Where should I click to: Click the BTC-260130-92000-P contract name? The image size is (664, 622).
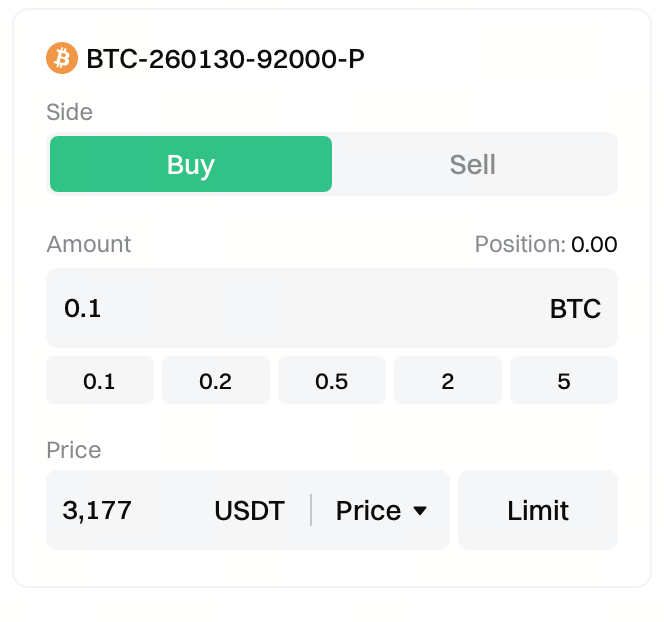point(225,59)
